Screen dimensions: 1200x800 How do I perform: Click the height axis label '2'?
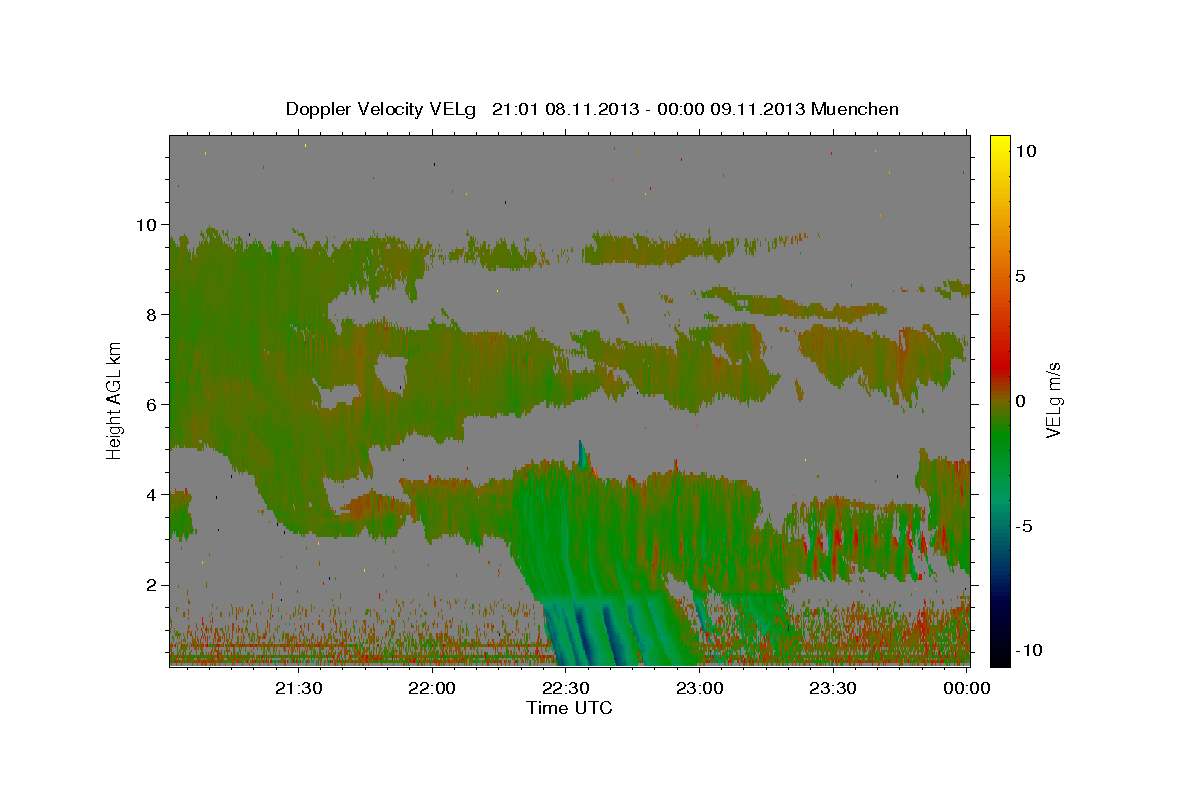click(152, 585)
